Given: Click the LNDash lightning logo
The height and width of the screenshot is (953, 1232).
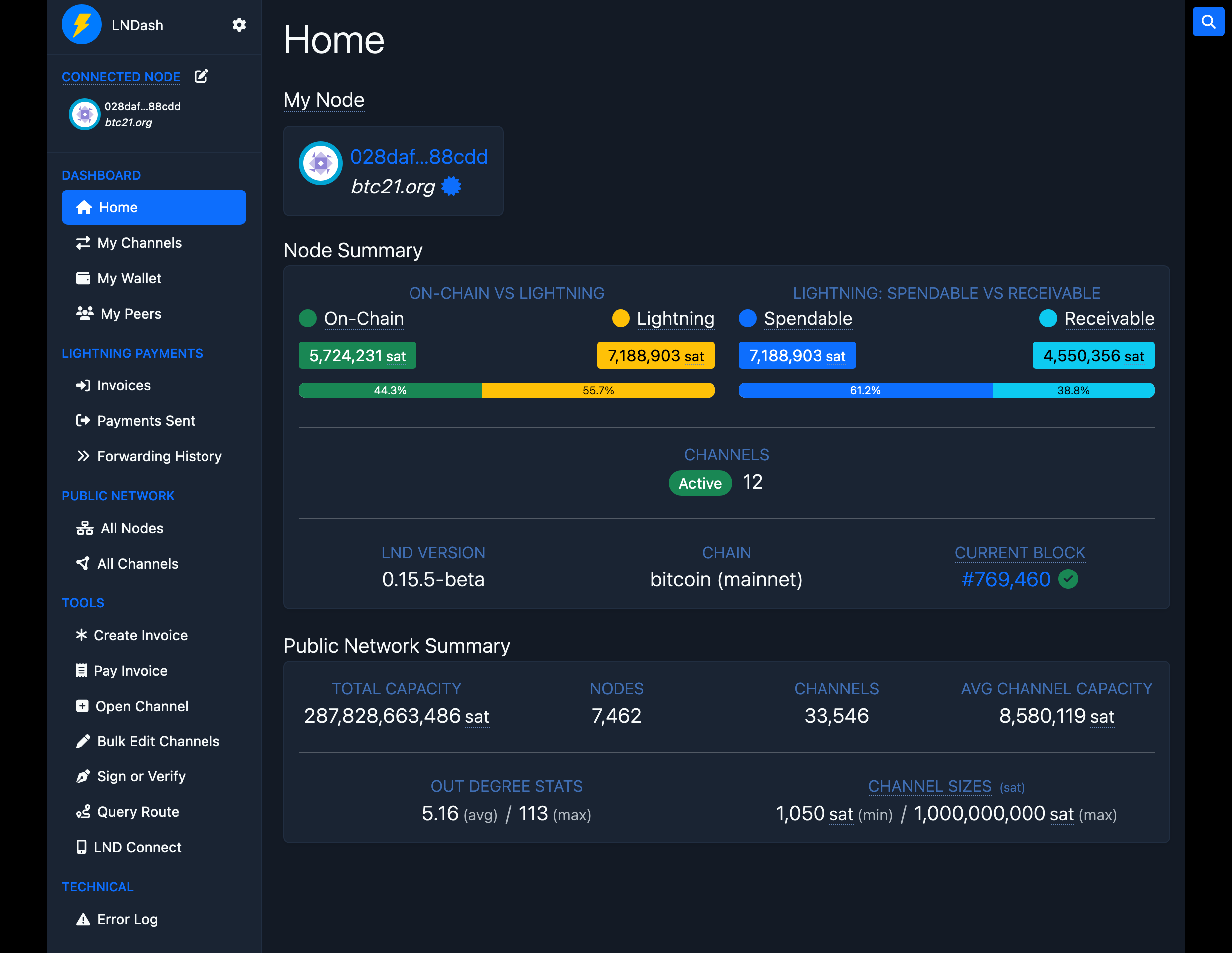Looking at the screenshot, I should [82, 25].
